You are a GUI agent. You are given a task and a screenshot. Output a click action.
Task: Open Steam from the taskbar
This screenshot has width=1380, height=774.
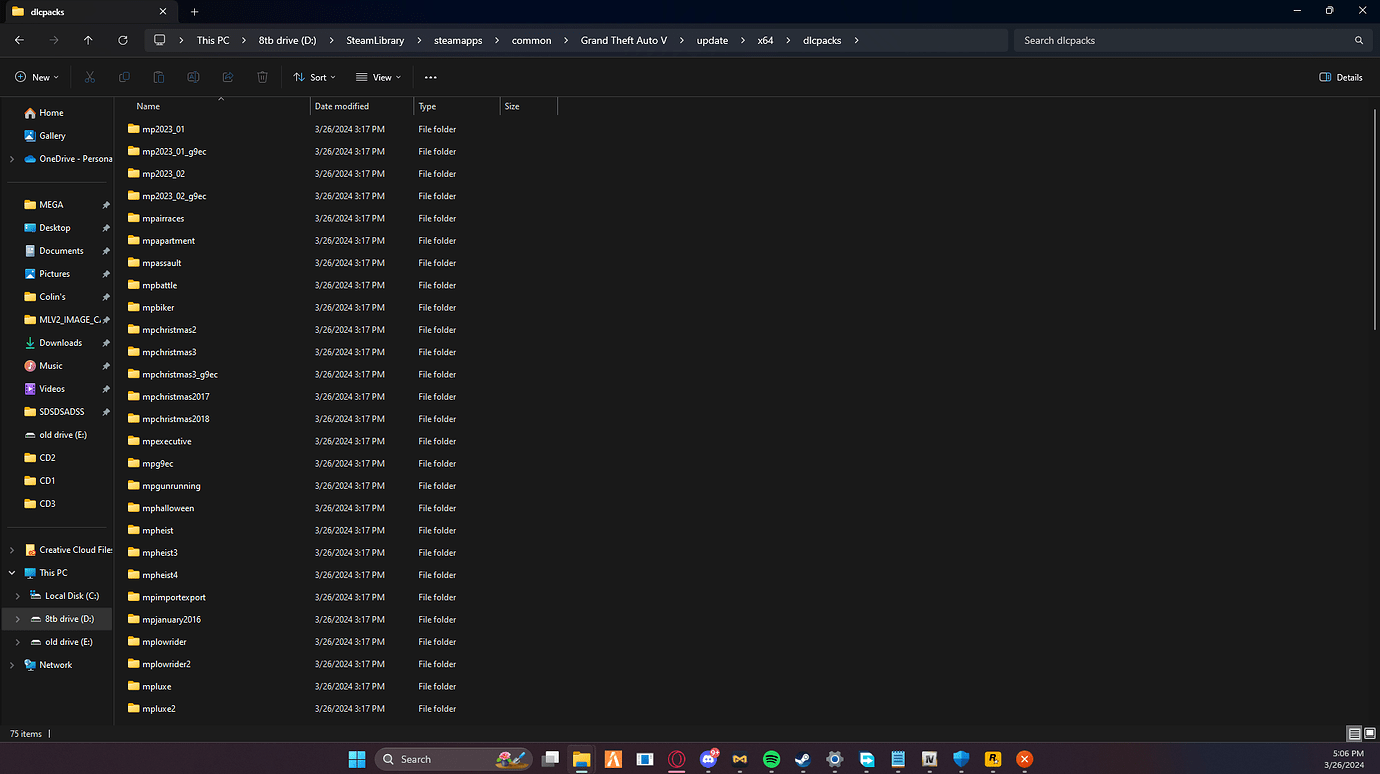point(802,759)
